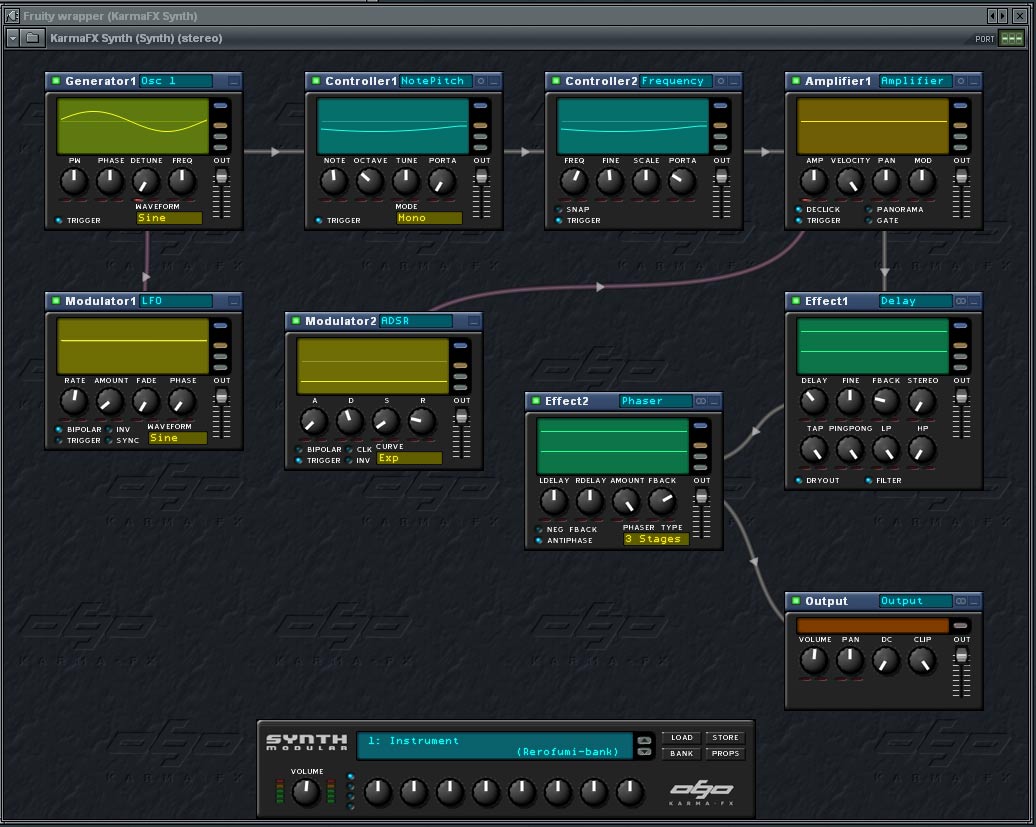
Task: Click the stereo link icon on Output module
Action: (x=961, y=601)
